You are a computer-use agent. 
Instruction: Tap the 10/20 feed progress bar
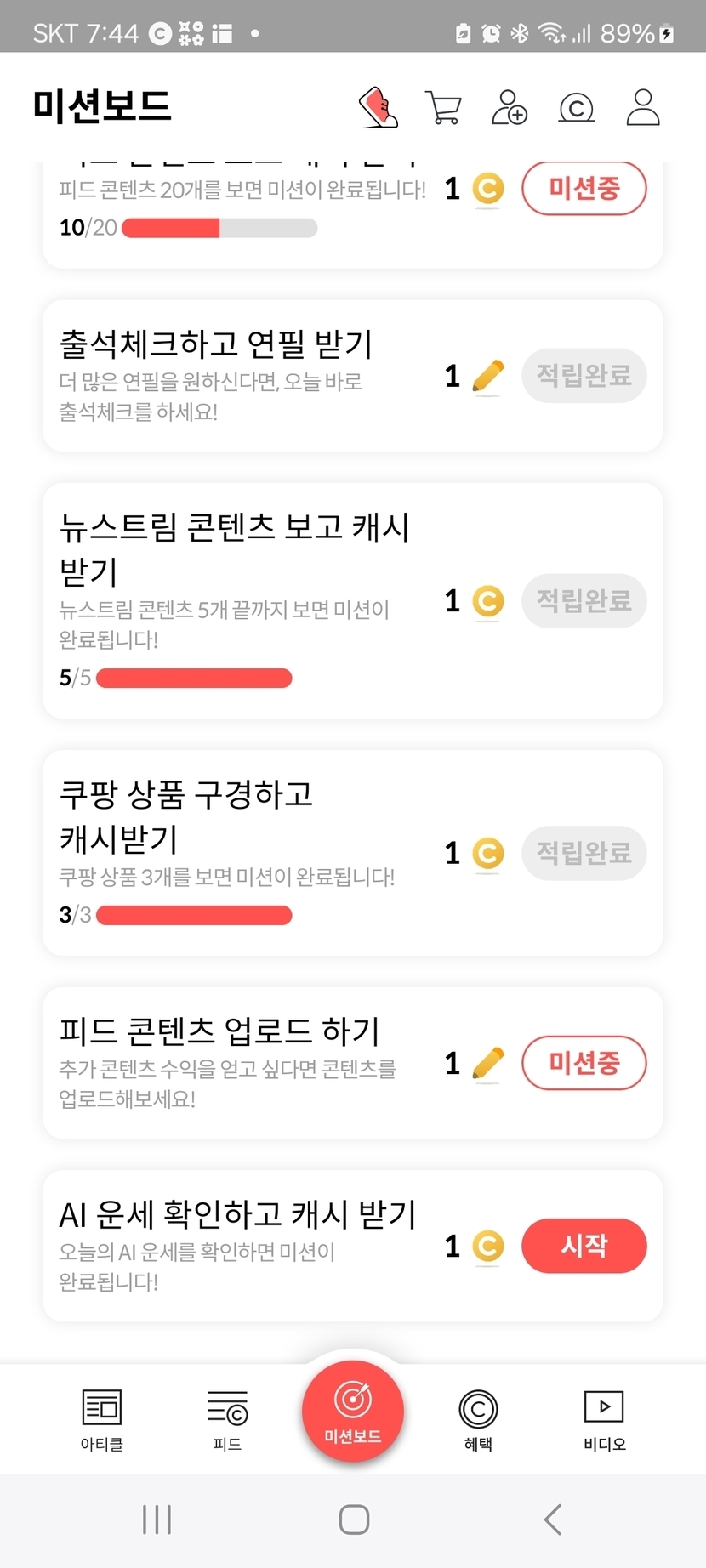(x=219, y=228)
